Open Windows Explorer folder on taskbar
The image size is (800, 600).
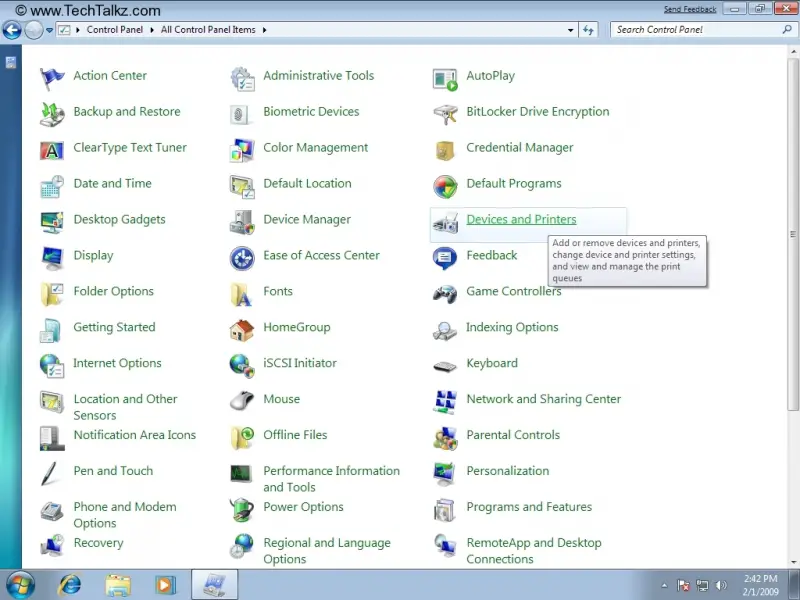pyautogui.click(x=118, y=585)
